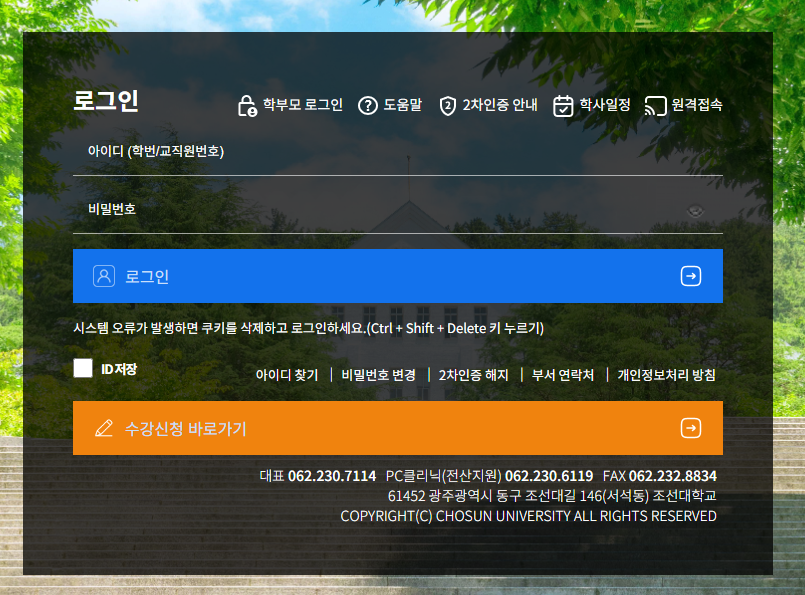Open the 비밀번호 변경 link

click(378, 375)
